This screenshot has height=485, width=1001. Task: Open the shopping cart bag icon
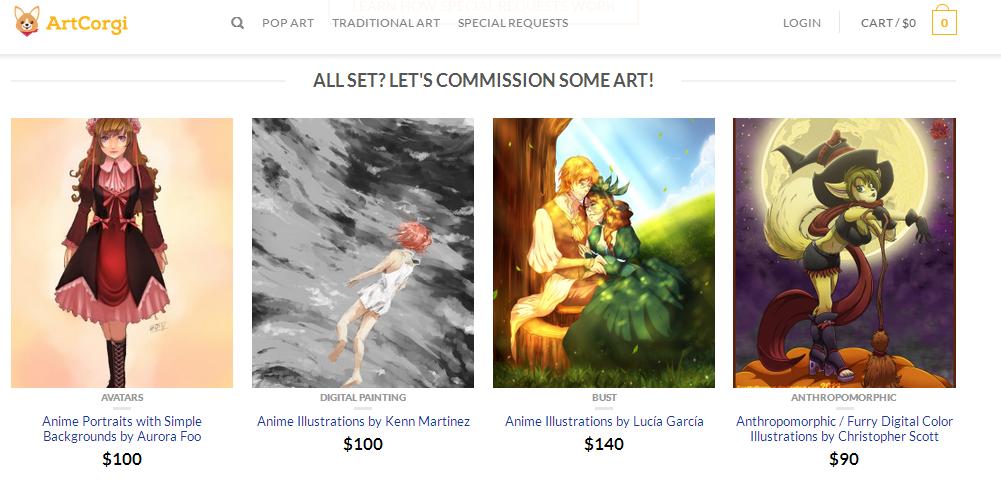[944, 20]
